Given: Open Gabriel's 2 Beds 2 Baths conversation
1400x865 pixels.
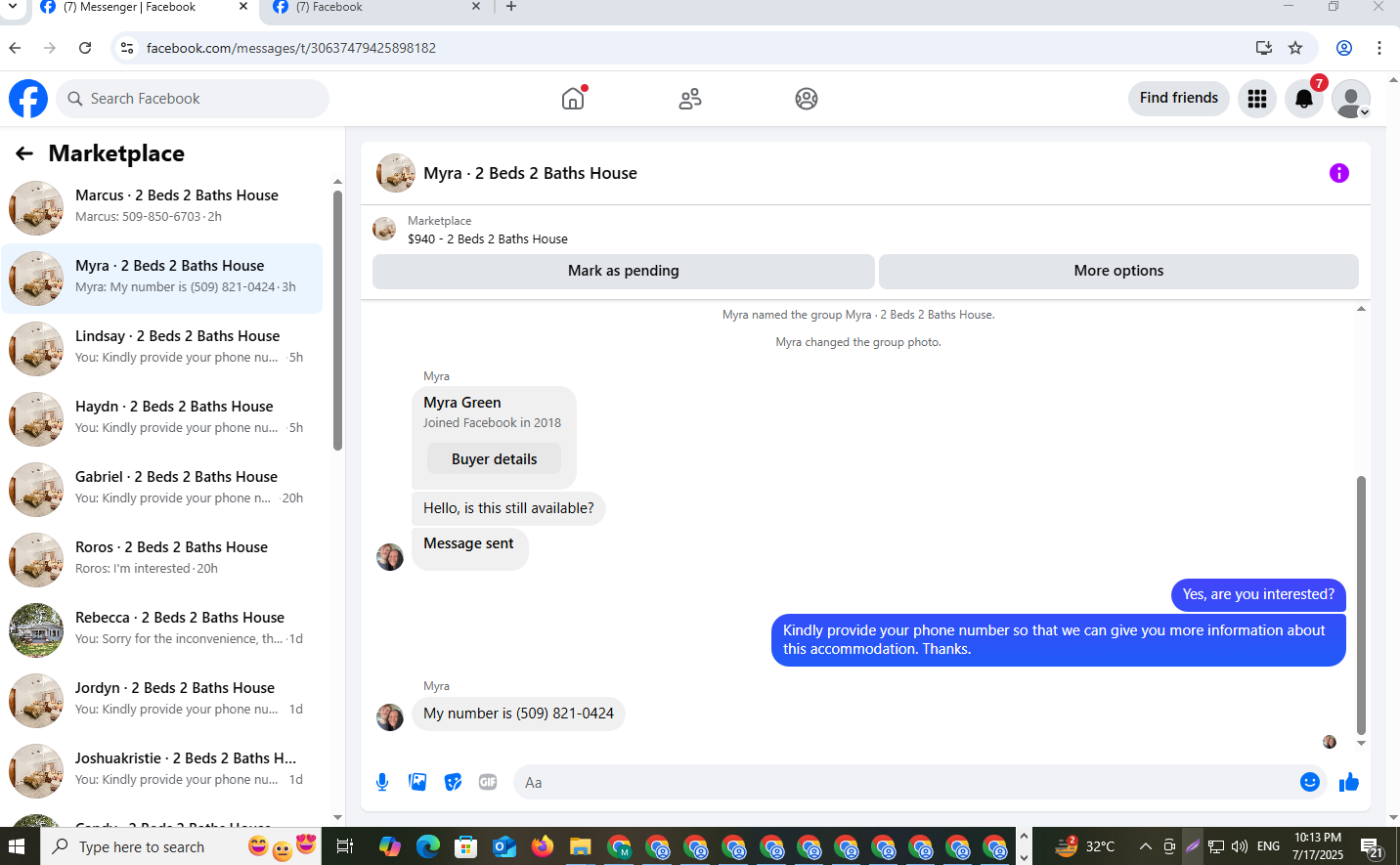Looking at the screenshot, I should tap(162, 490).
